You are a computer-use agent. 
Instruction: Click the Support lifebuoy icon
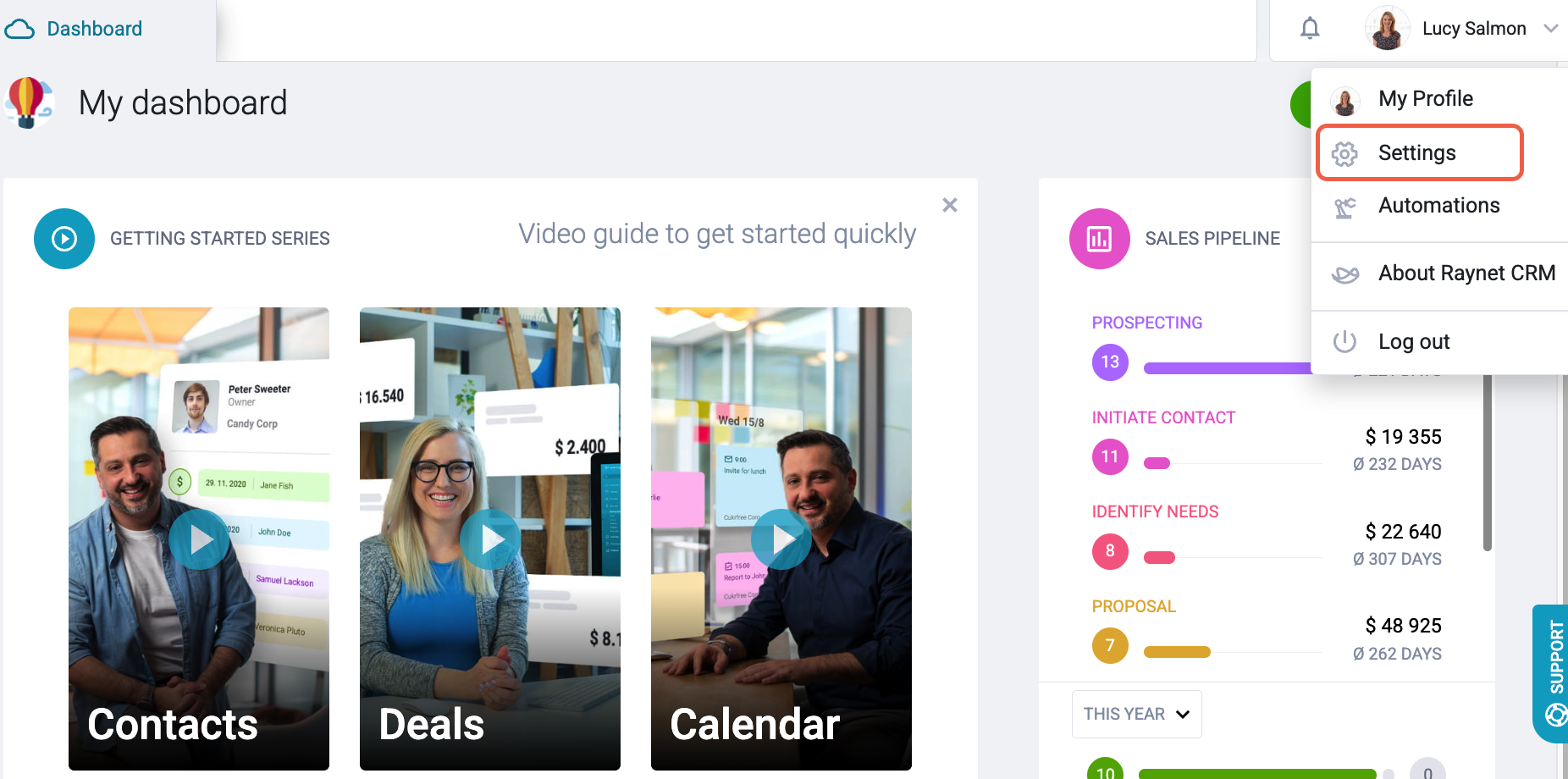(1556, 715)
